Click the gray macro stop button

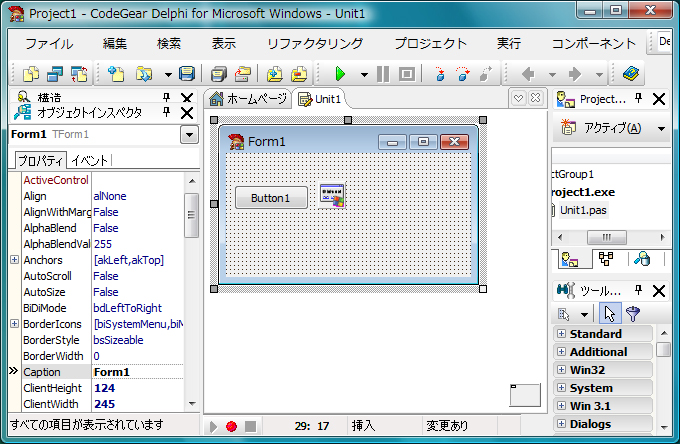250,427
